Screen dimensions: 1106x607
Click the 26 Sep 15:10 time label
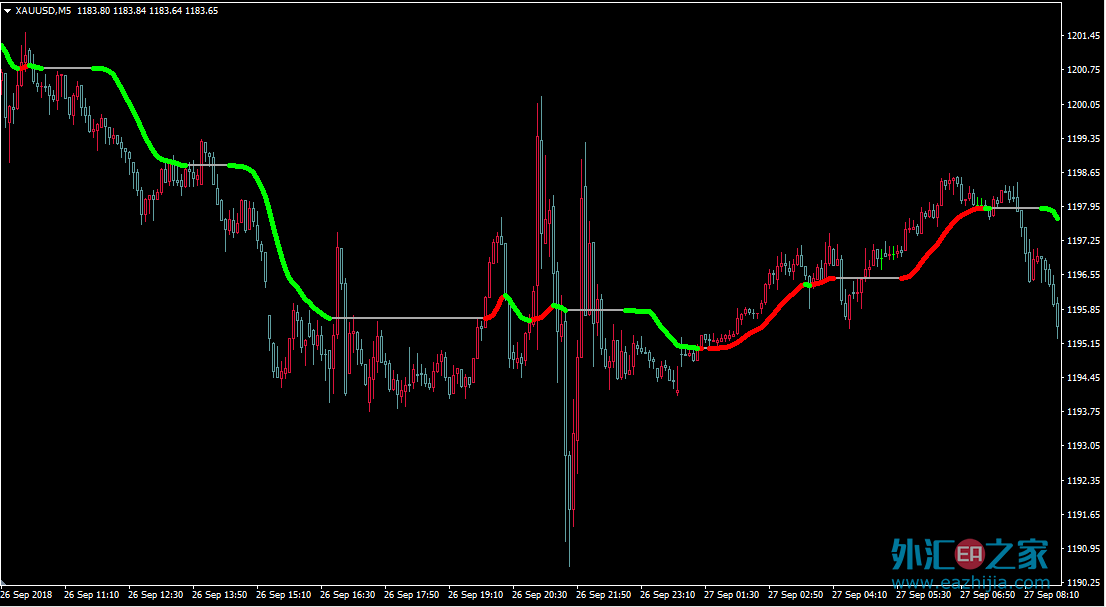point(284,595)
